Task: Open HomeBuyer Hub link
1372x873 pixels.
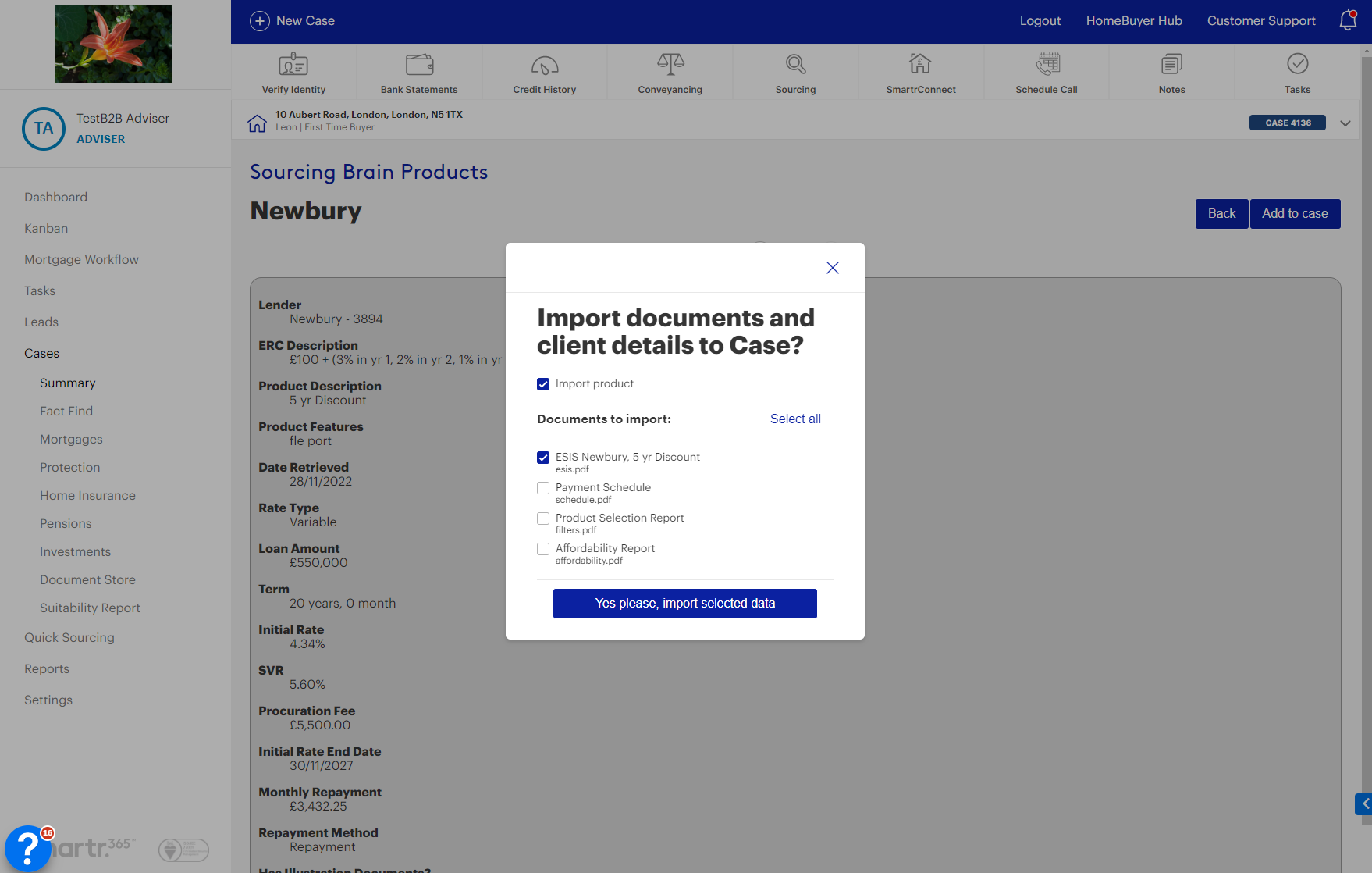Action: coord(1134,21)
